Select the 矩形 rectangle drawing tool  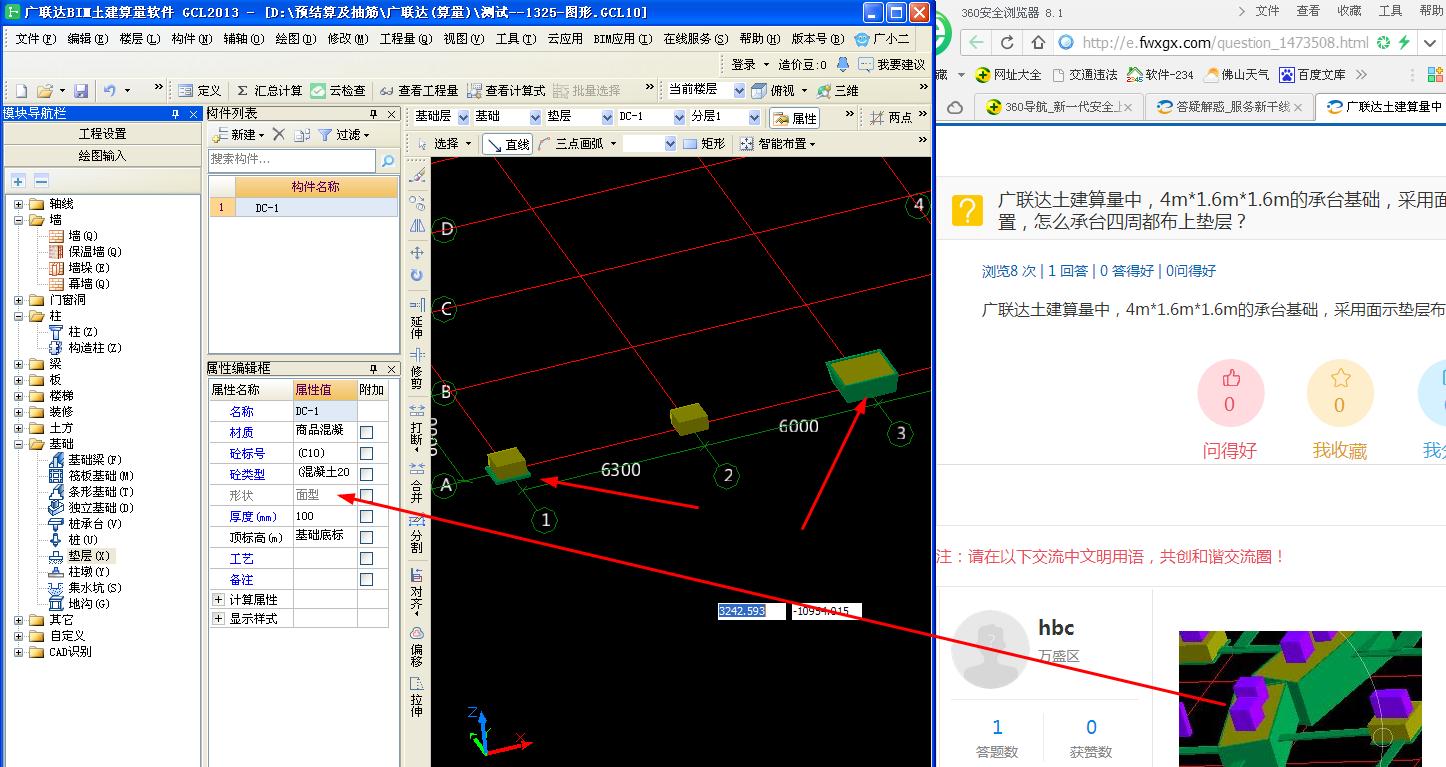click(704, 144)
